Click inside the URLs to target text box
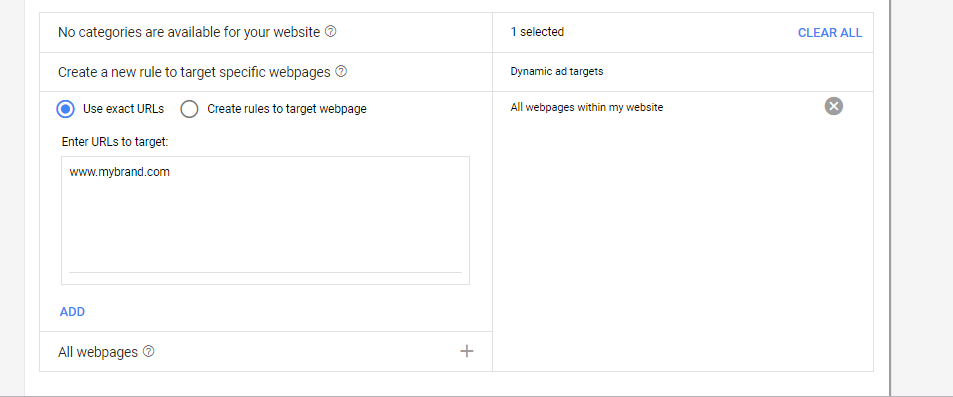 coord(266,220)
